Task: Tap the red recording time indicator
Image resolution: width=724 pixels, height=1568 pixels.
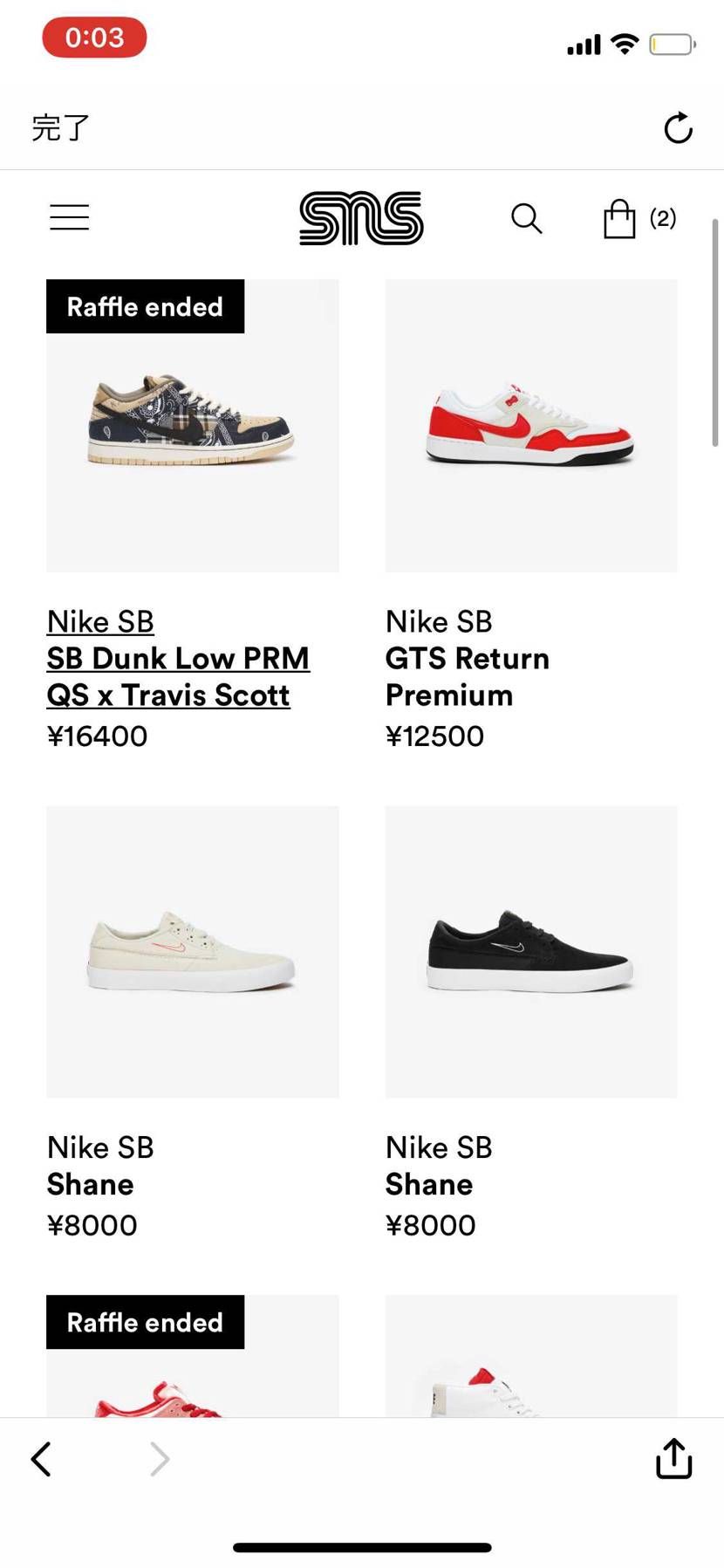Action: (94, 38)
